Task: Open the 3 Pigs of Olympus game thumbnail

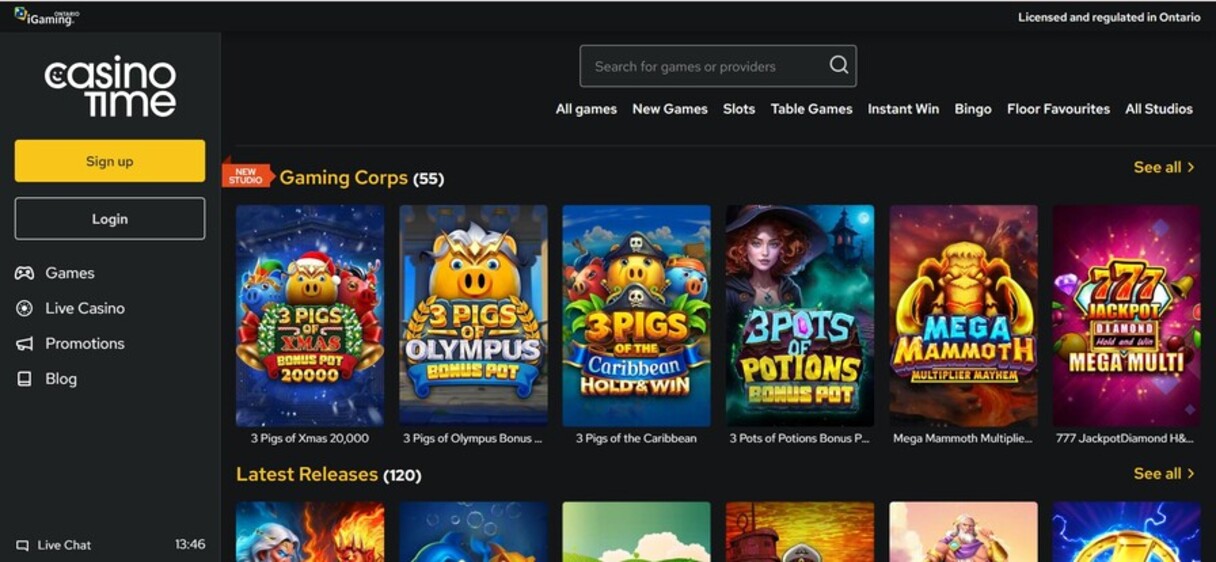Action: [x=473, y=315]
